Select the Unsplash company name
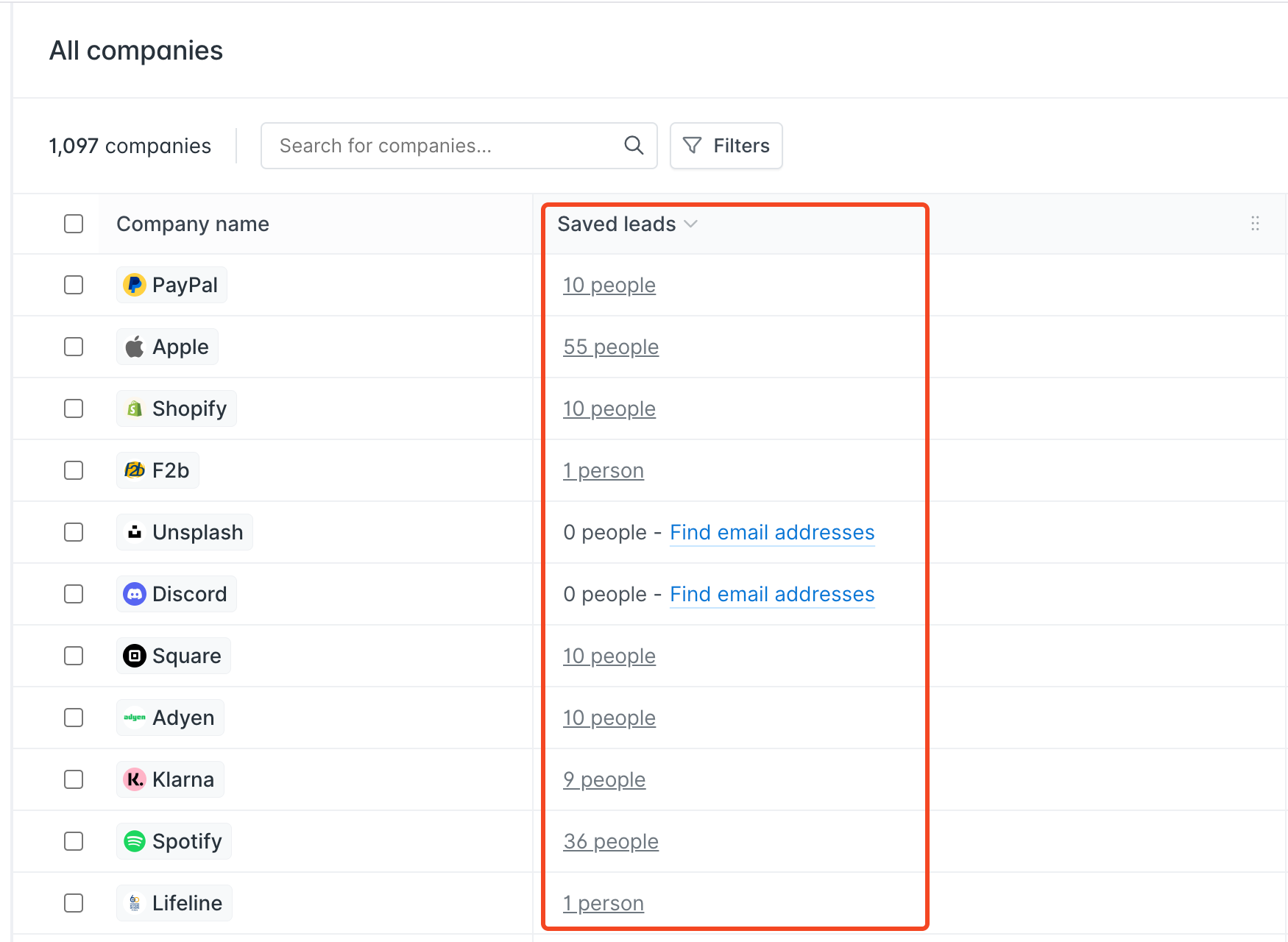1288x942 pixels. coord(197,532)
